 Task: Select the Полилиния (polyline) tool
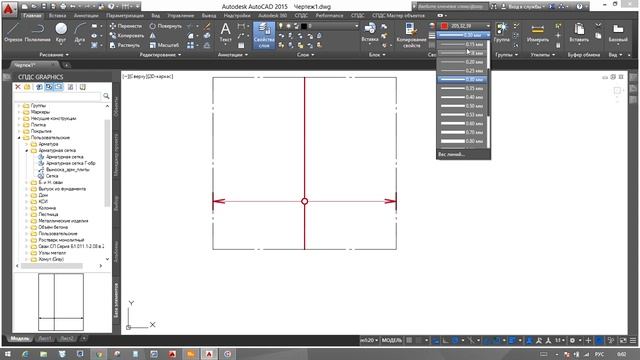[38, 32]
